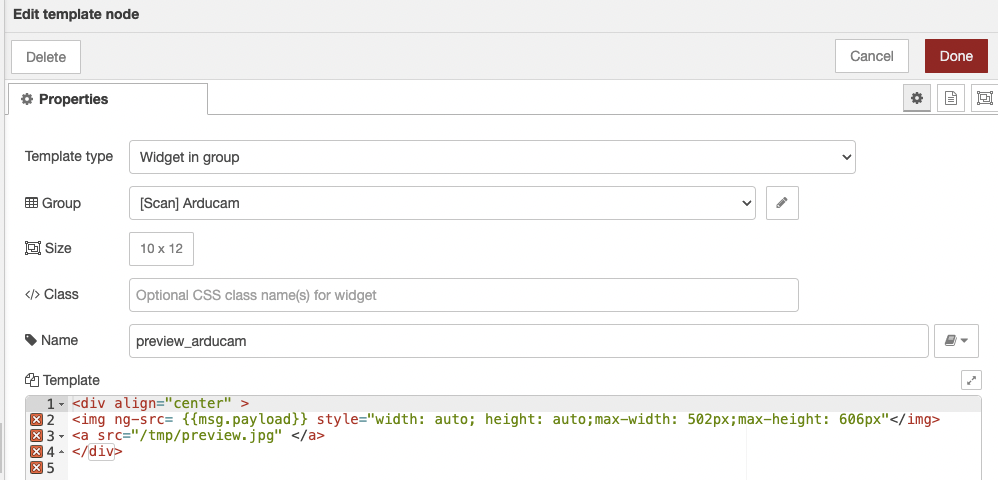Fold code at line 3 arrow
This screenshot has width=998, height=480.
pyautogui.click(x=61, y=436)
